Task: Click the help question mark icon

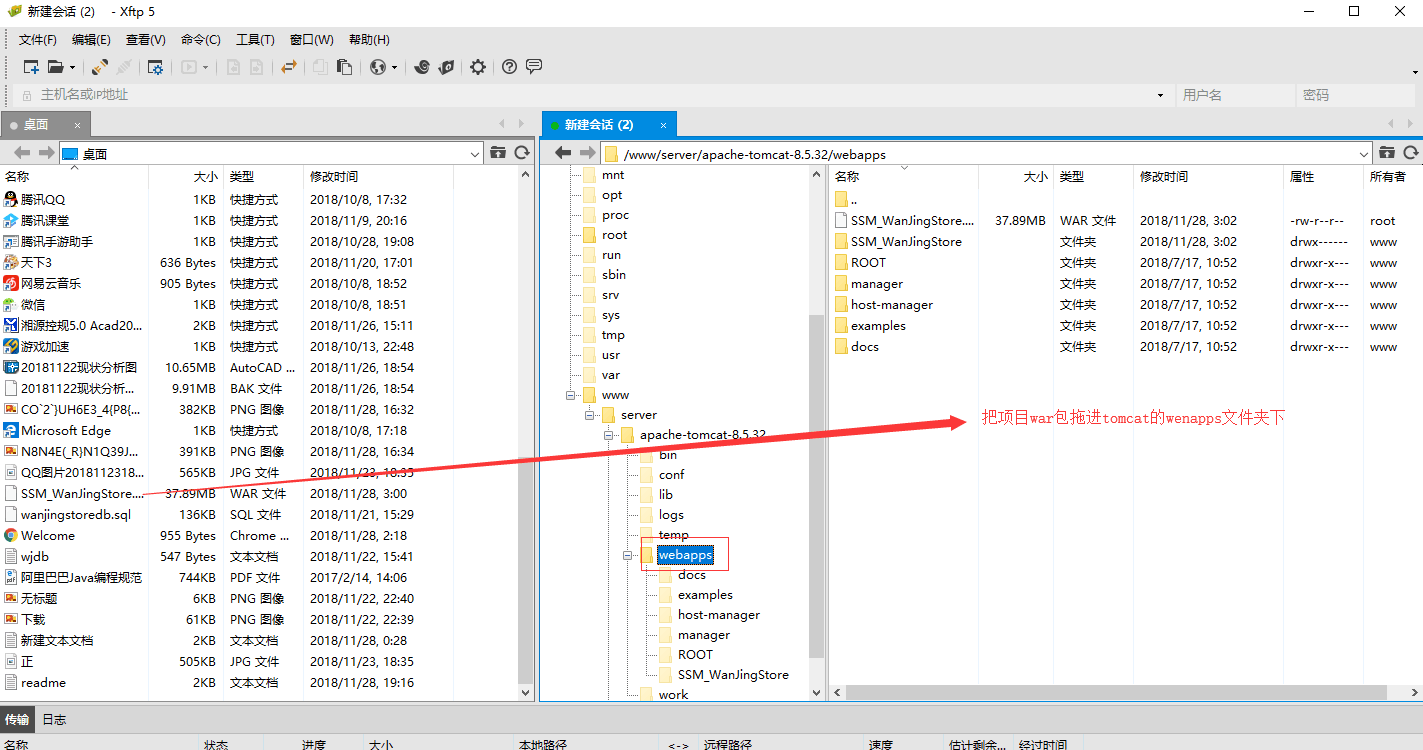Action: coord(510,67)
